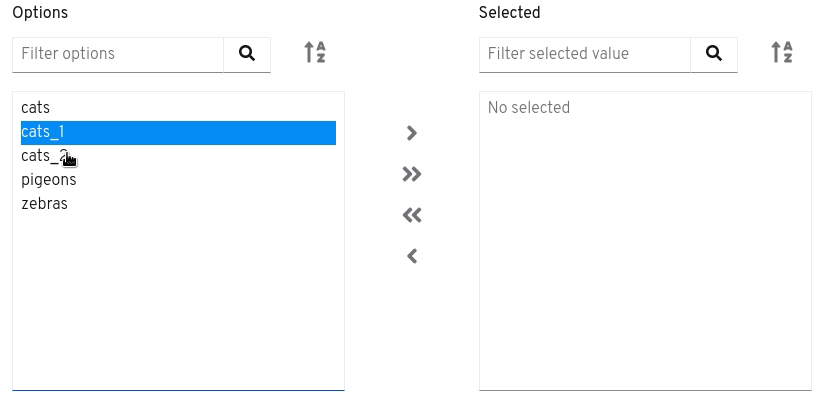831x420 pixels.
Task: Sort the Options list A to Z
Action: 315,52
